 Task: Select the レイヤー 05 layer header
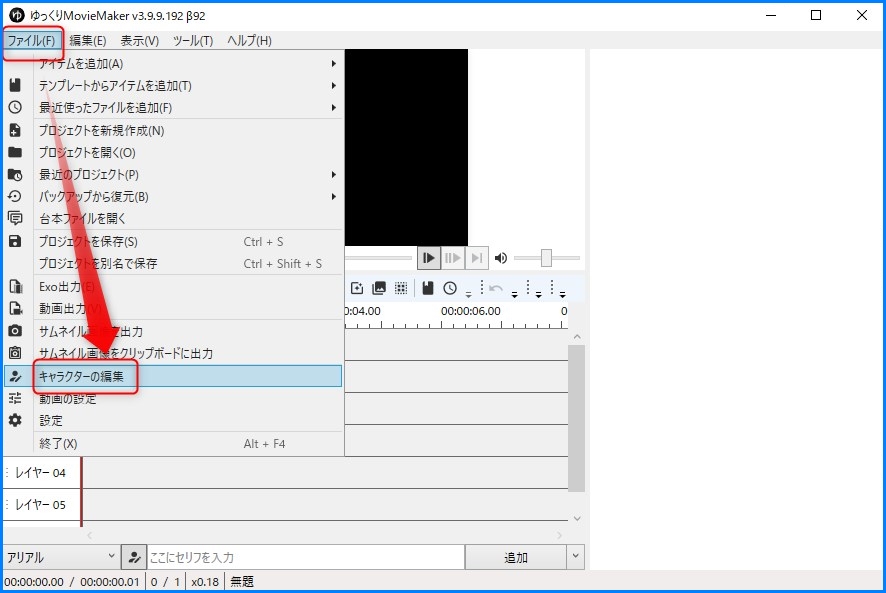(42, 504)
